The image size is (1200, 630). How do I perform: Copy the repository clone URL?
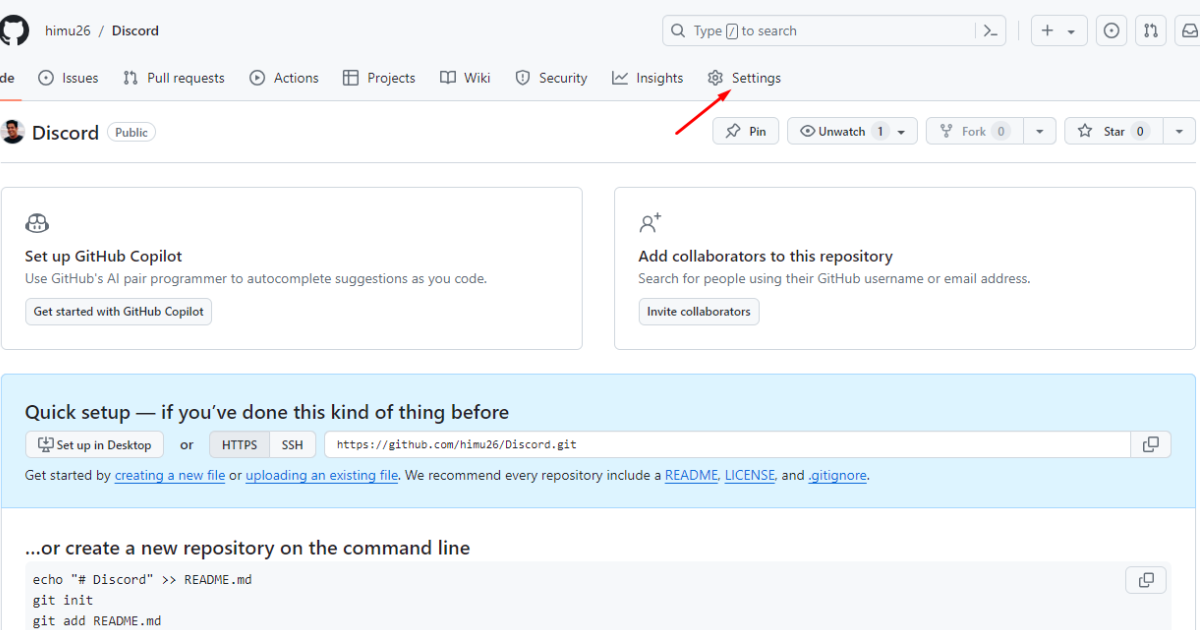point(1151,445)
